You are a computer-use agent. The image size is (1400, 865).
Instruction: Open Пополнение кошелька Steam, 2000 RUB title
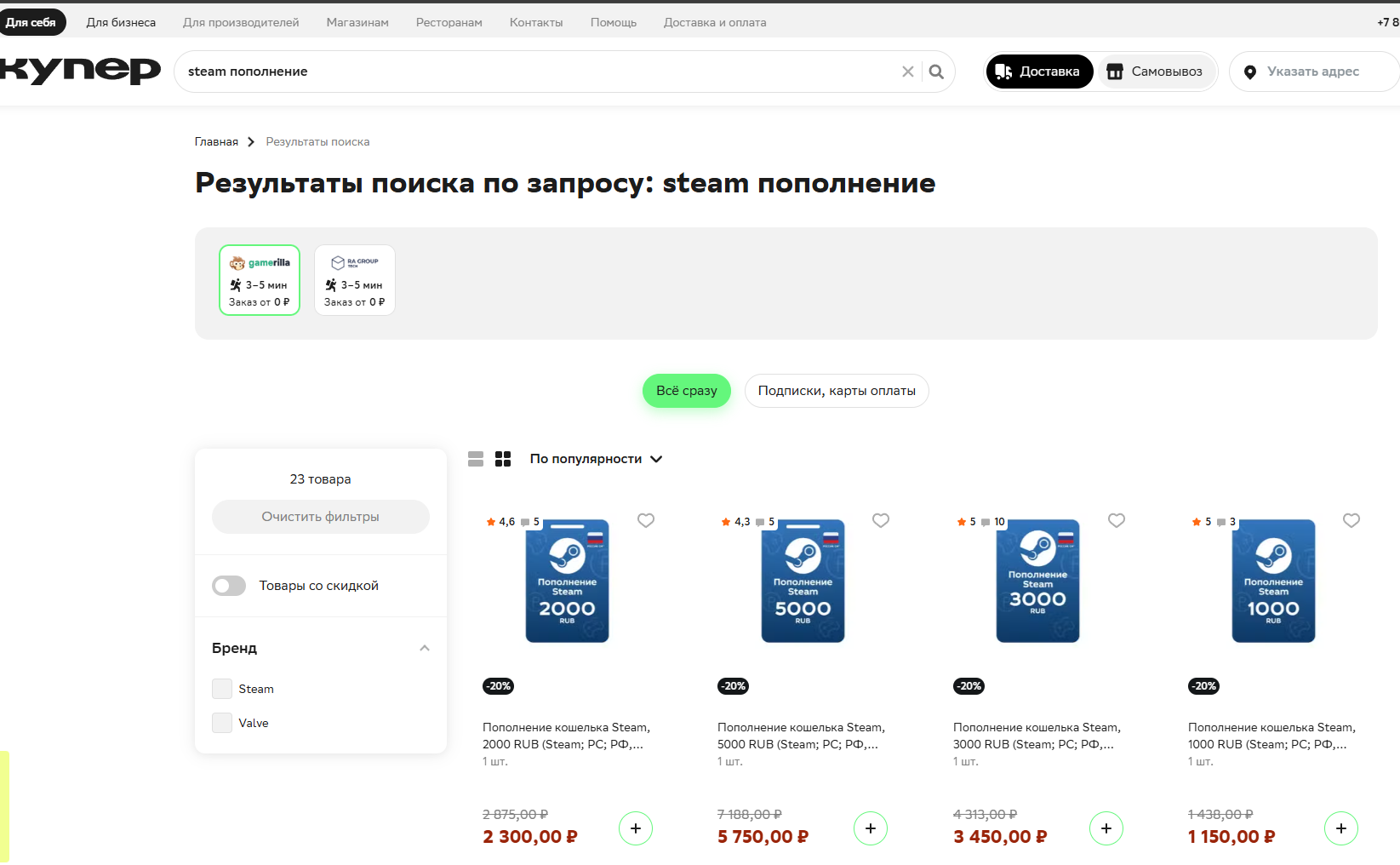(x=567, y=736)
